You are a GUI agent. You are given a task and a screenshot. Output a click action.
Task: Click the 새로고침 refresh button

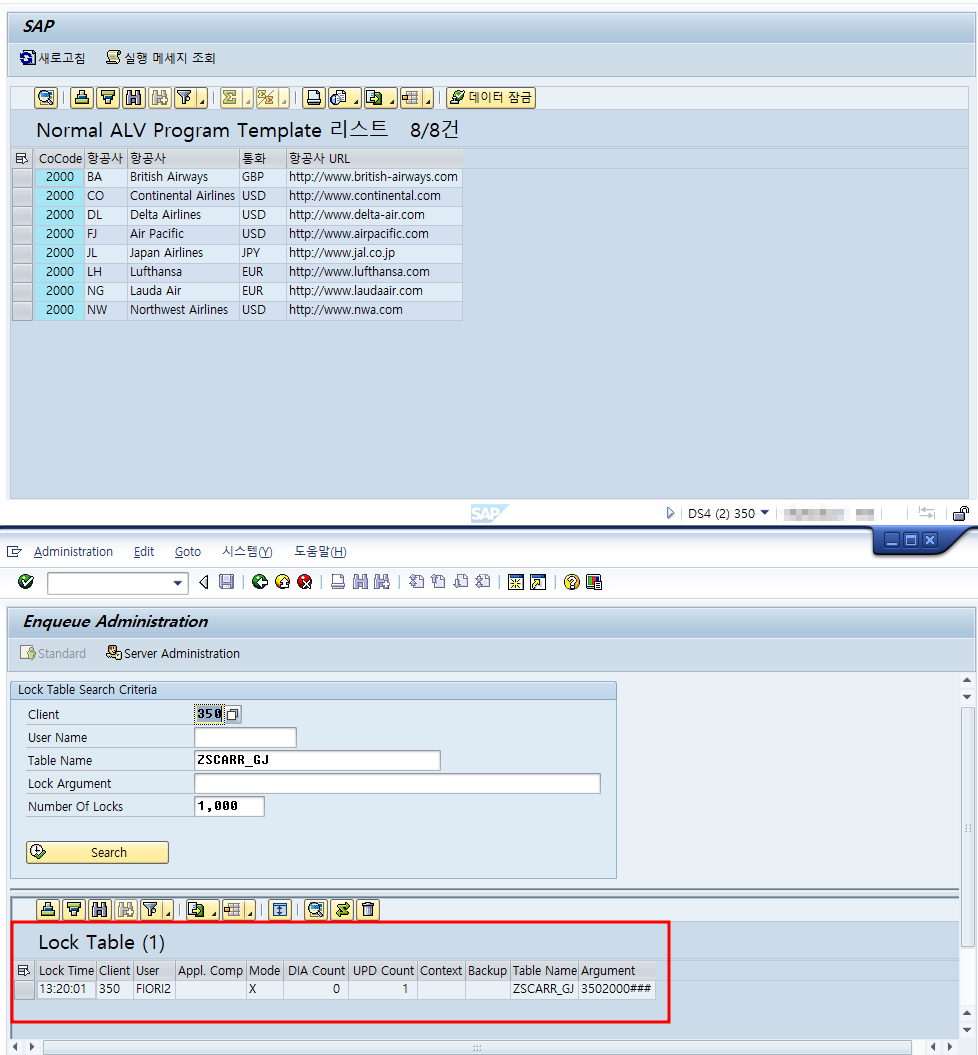(52, 58)
